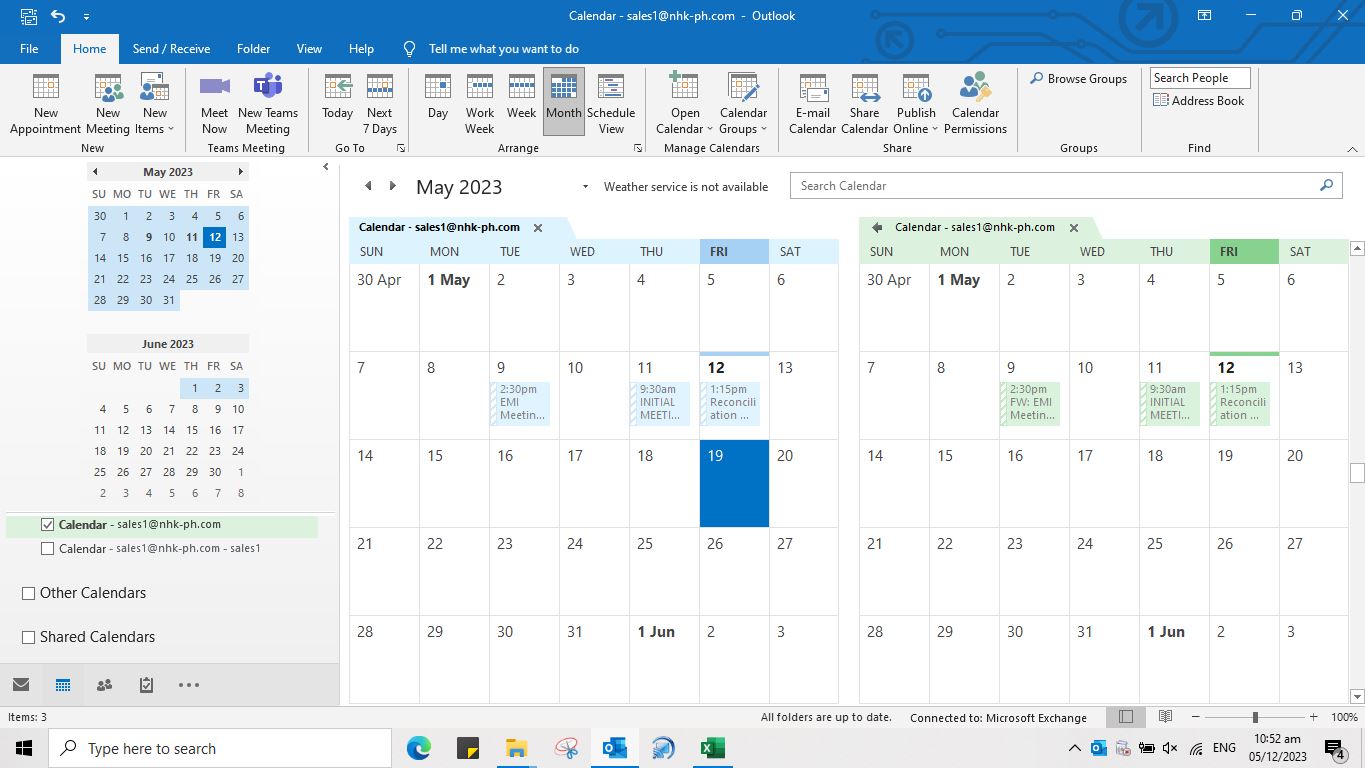Open Publish Online dropdown
The image size is (1365, 768).
[916, 103]
